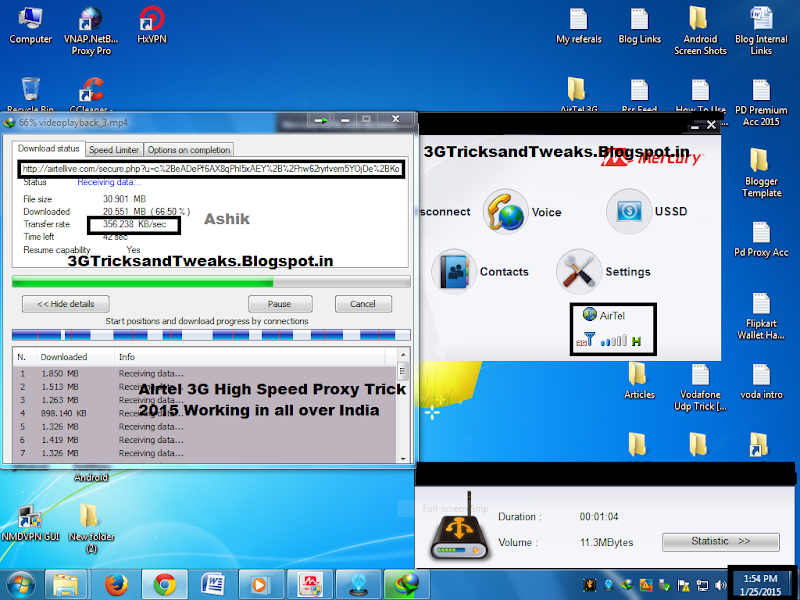This screenshot has width=800, height=600.
Task: Open New folder (2) on desktop
Action: (x=91, y=528)
